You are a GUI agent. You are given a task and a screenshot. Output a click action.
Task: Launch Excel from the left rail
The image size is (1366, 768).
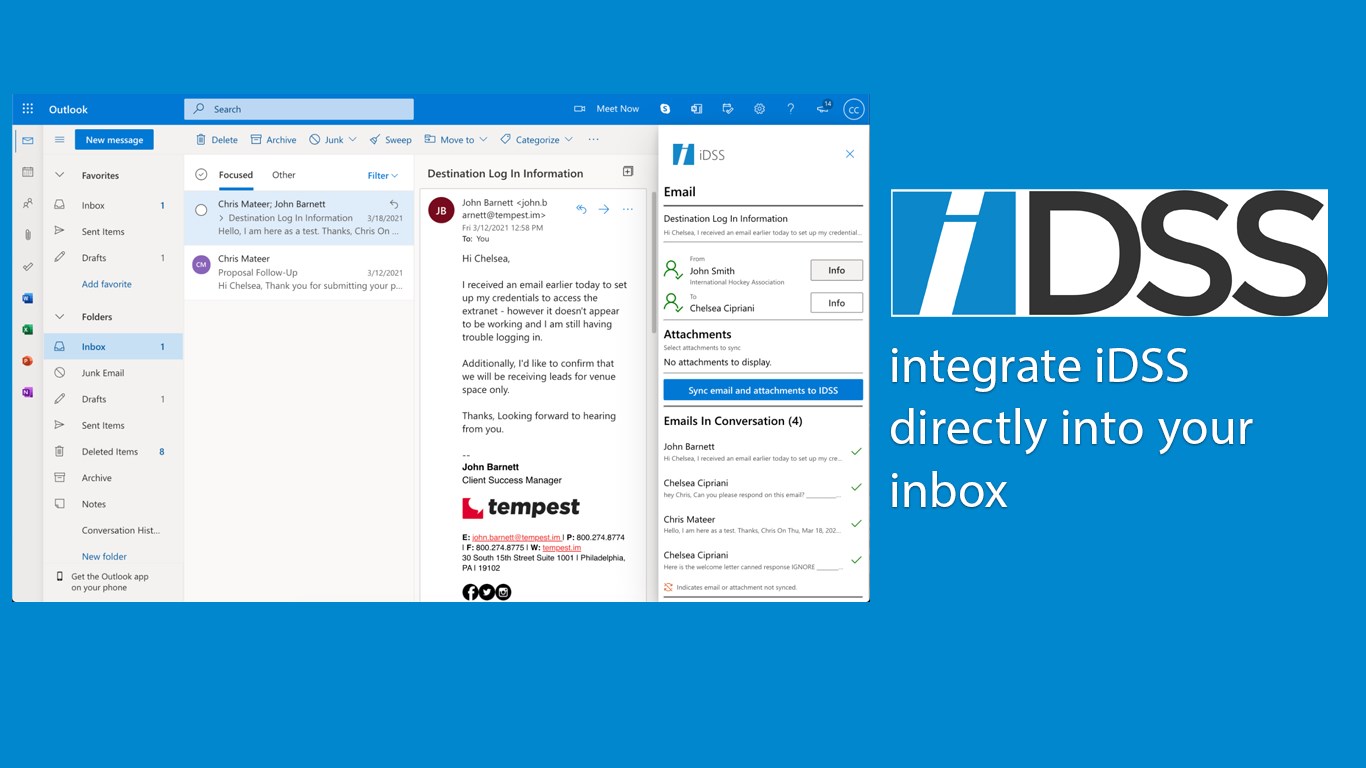point(28,329)
